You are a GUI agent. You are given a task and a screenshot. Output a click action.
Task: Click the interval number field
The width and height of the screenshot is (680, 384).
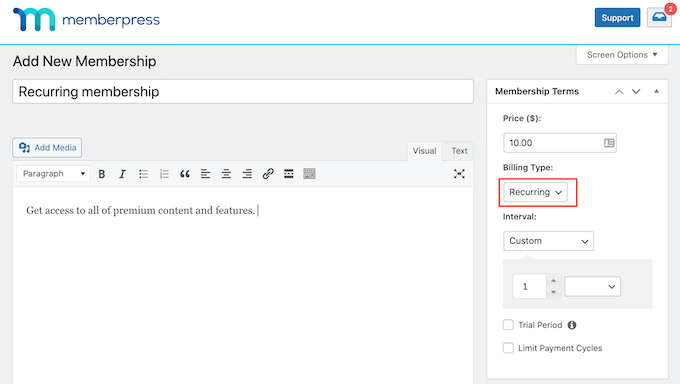(530, 286)
